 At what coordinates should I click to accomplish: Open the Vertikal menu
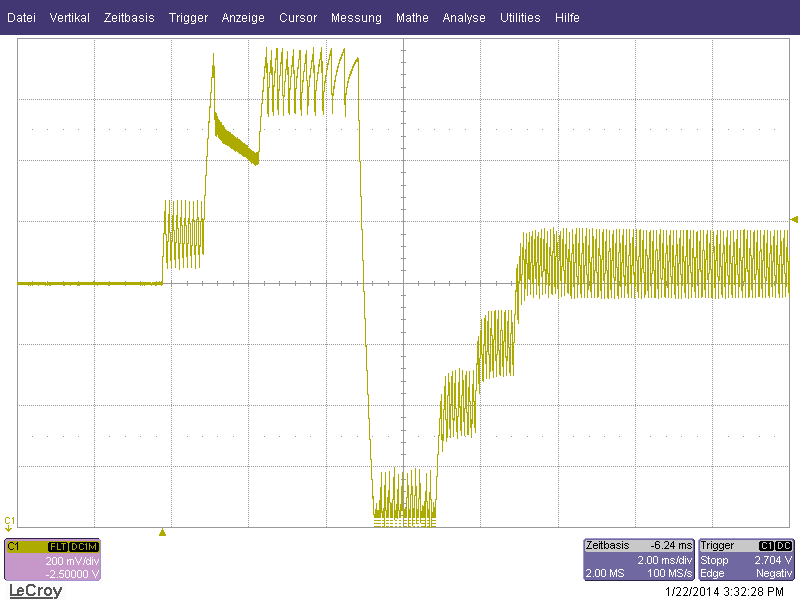pyautogui.click(x=69, y=18)
